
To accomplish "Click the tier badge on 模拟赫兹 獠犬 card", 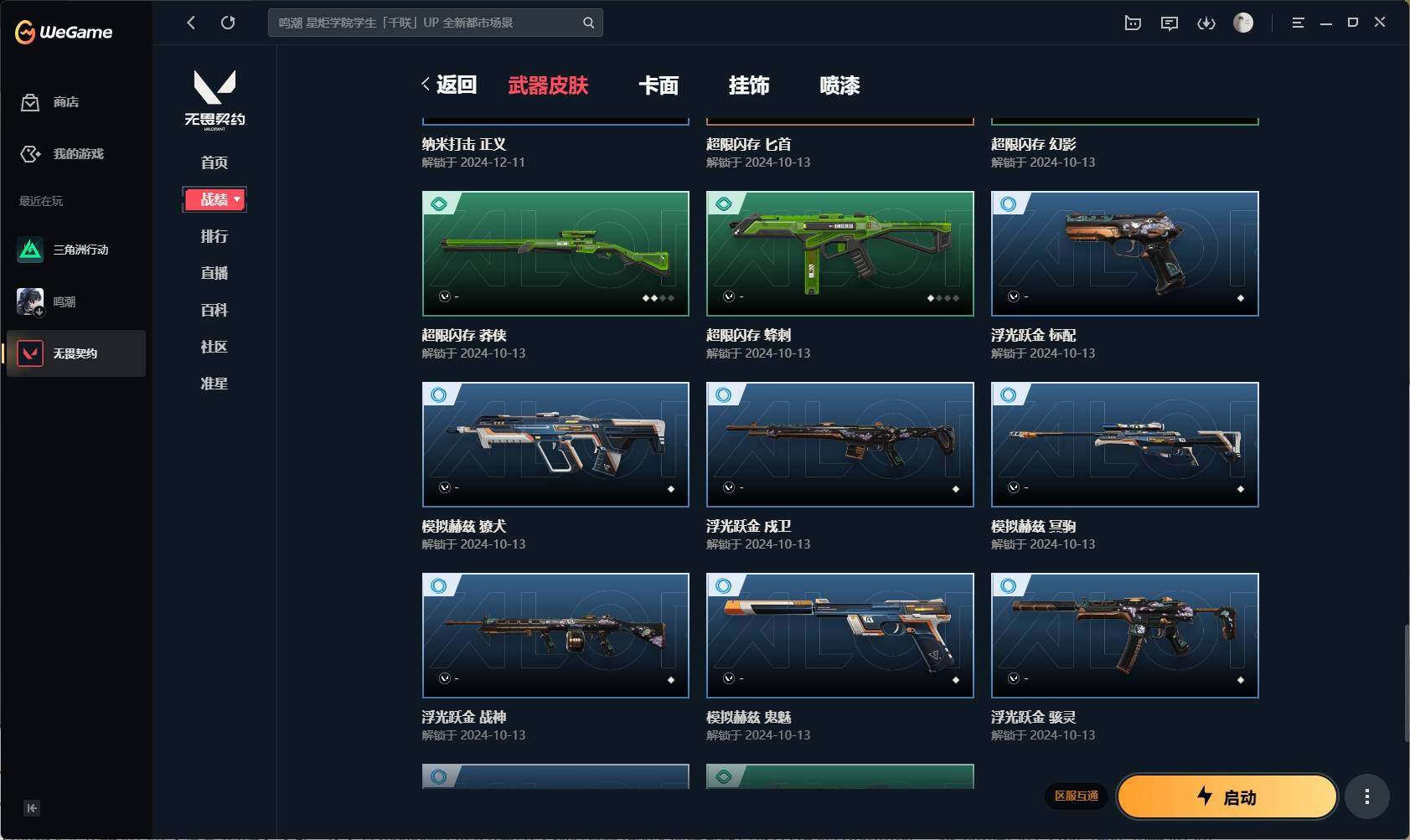I will point(439,394).
